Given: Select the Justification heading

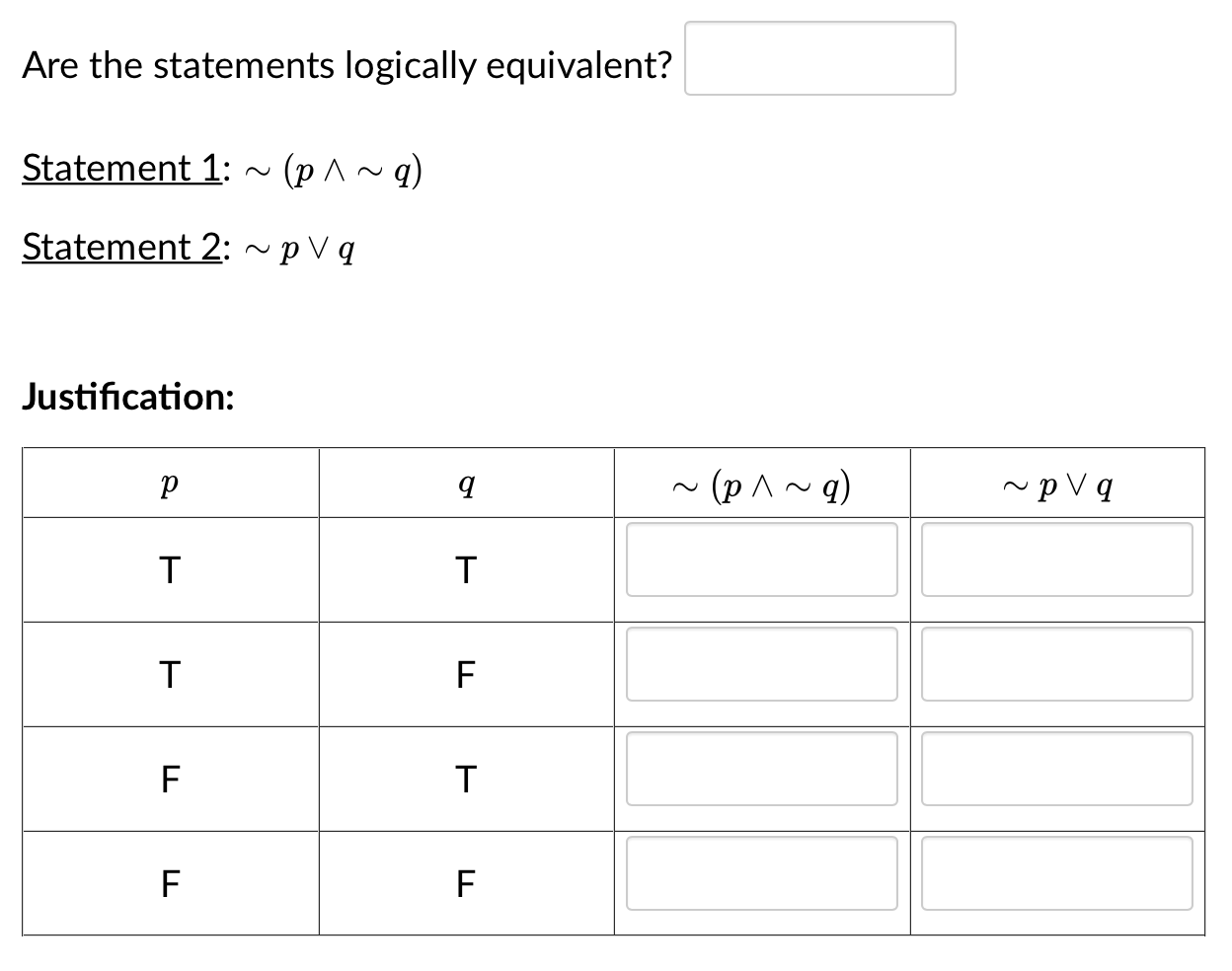Looking at the screenshot, I should [x=127, y=399].
